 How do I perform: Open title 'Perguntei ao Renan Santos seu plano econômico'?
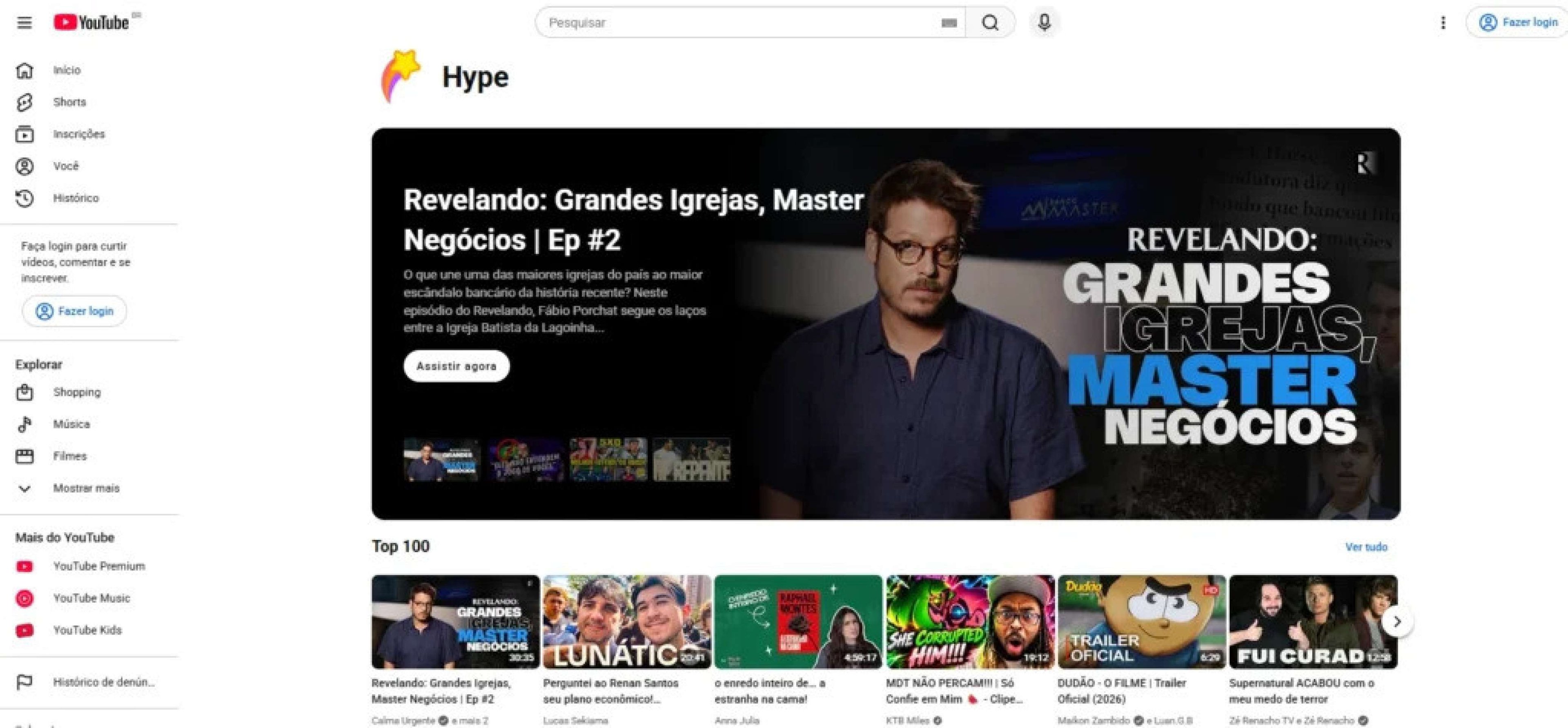[610, 692]
